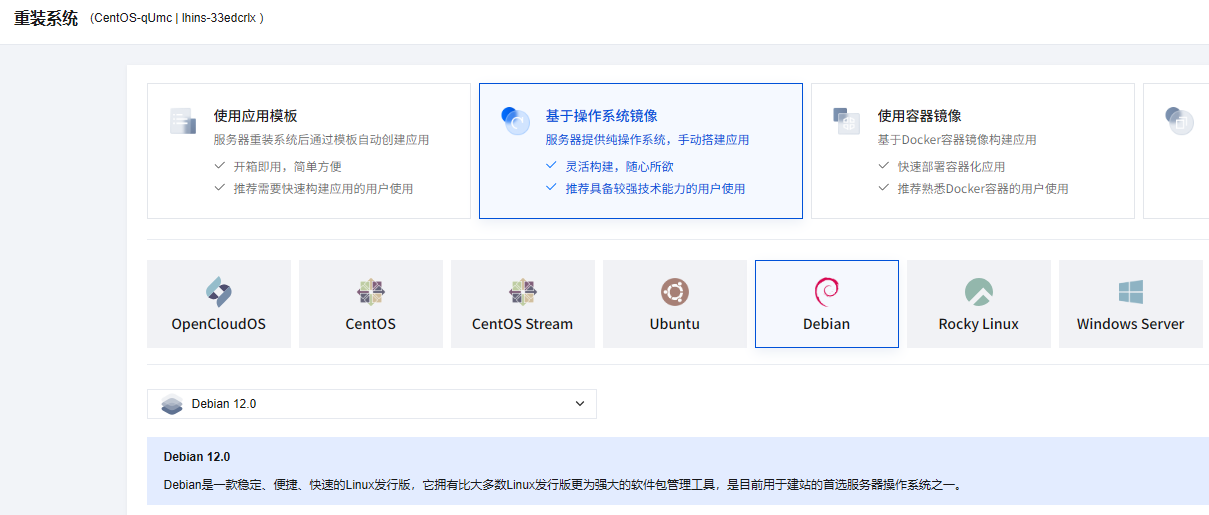This screenshot has height=515, width=1209.
Task: Click the Rocky Linux logo icon
Action: [x=979, y=292]
